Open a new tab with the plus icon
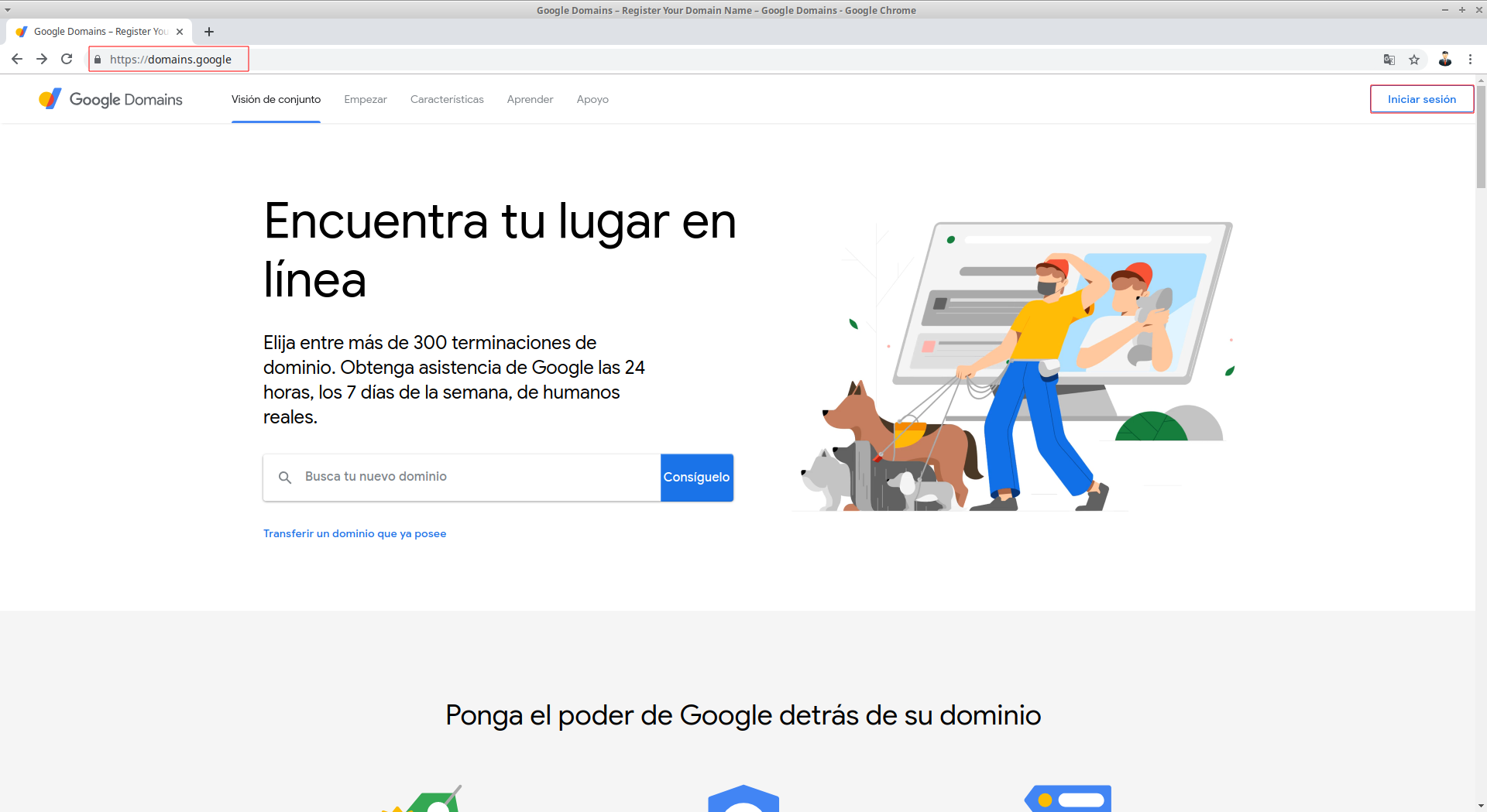This screenshot has width=1487, height=812. pyautogui.click(x=209, y=32)
